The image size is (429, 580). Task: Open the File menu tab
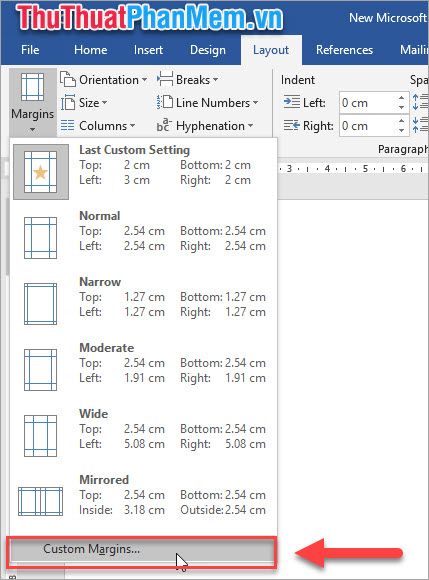point(30,50)
